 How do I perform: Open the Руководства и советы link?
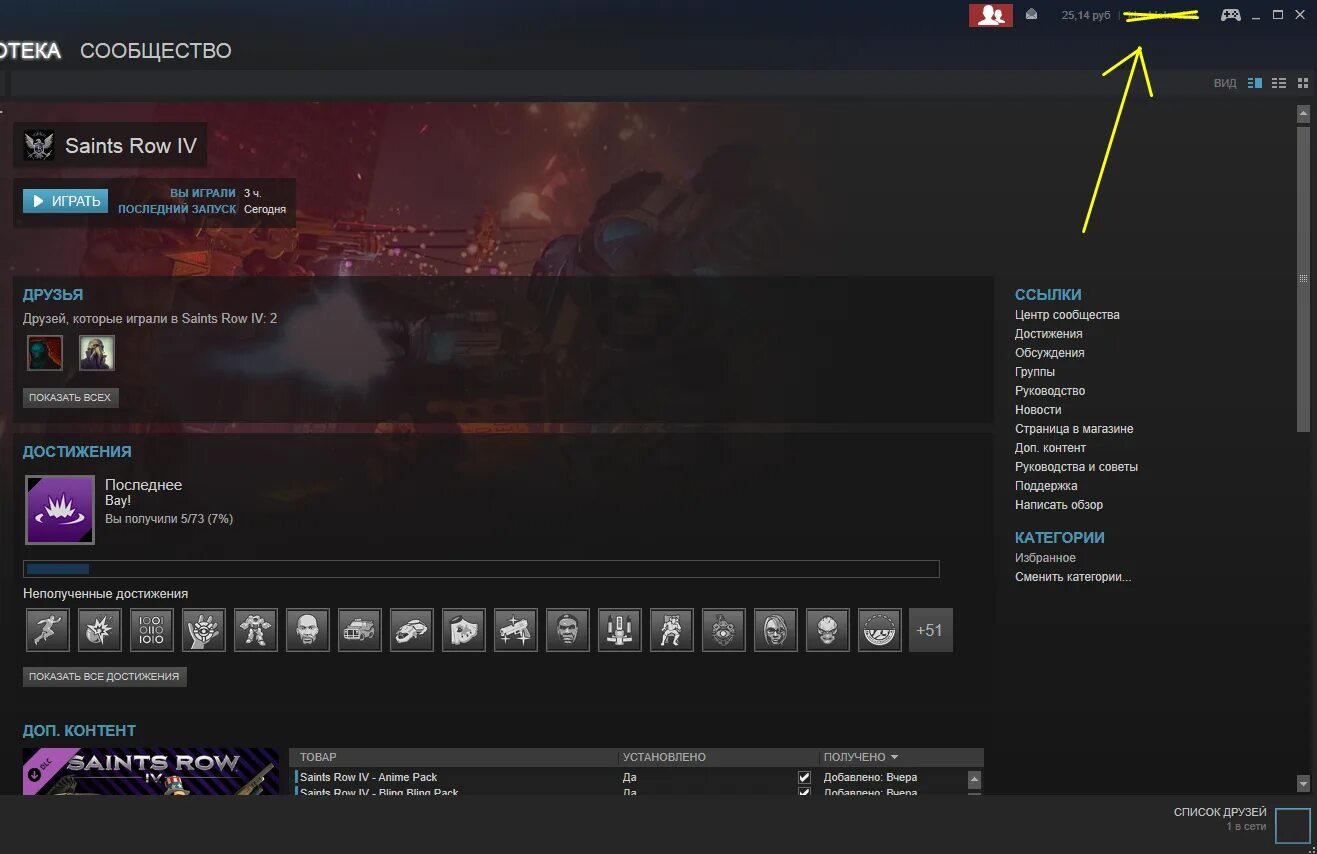point(1076,467)
